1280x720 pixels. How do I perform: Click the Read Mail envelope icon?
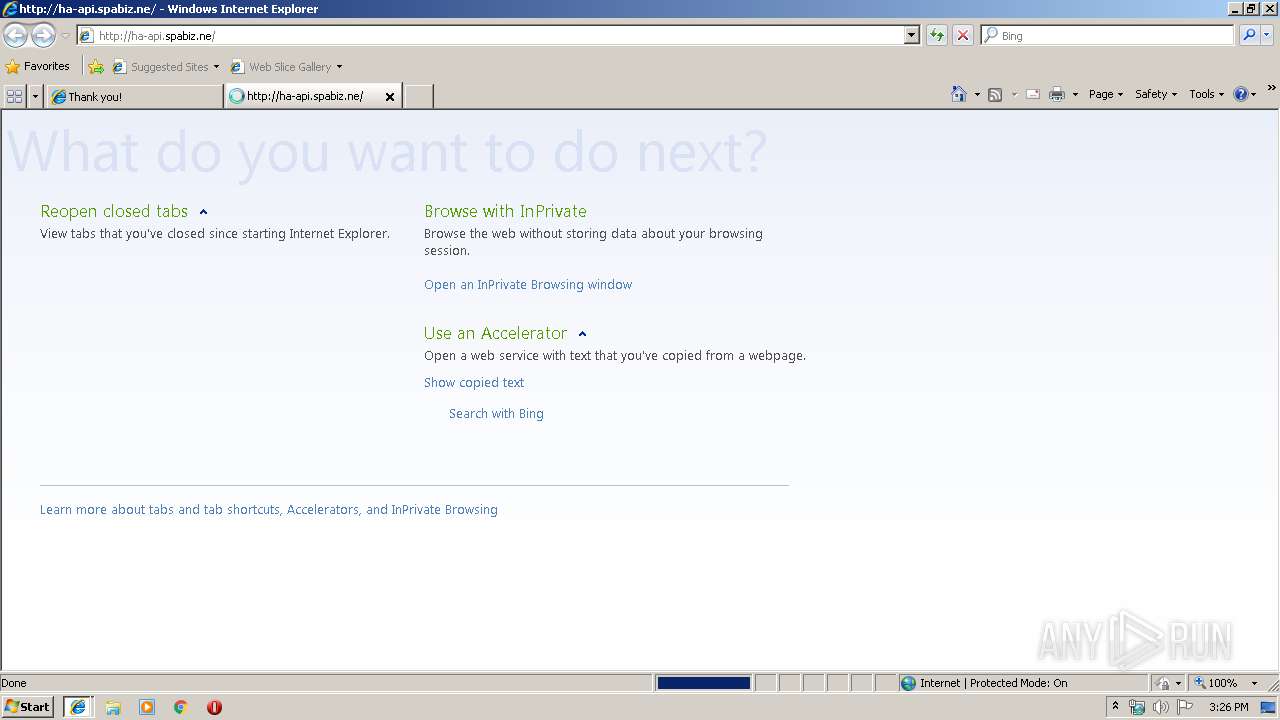point(1033,94)
